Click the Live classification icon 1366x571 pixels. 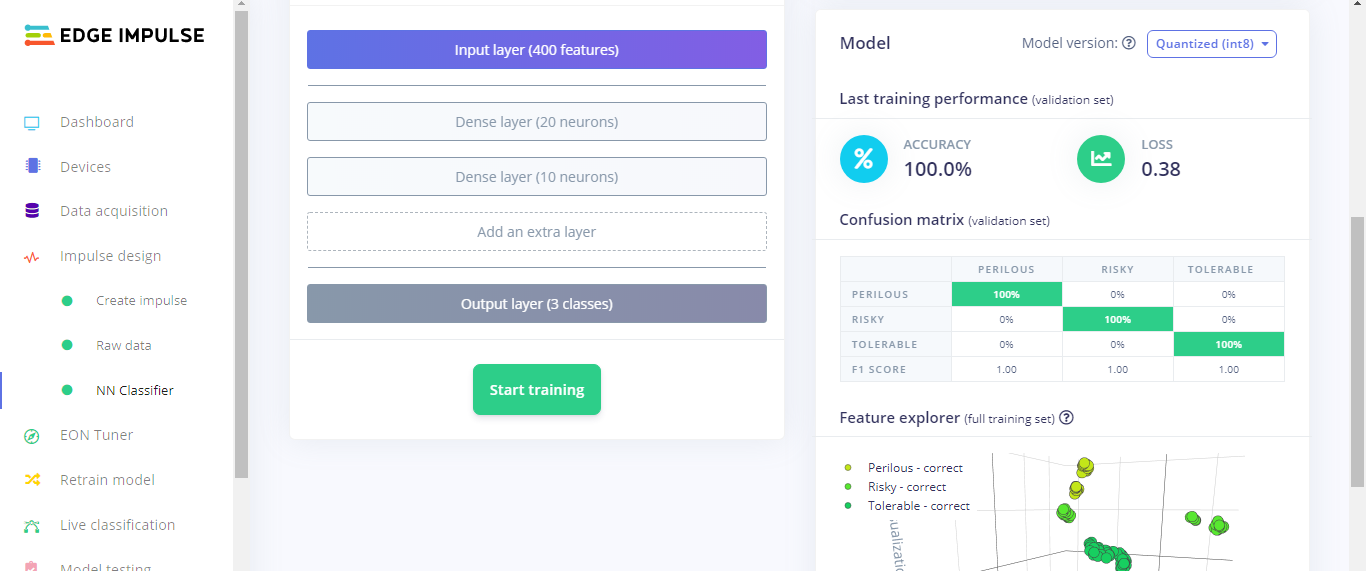[x=32, y=526]
